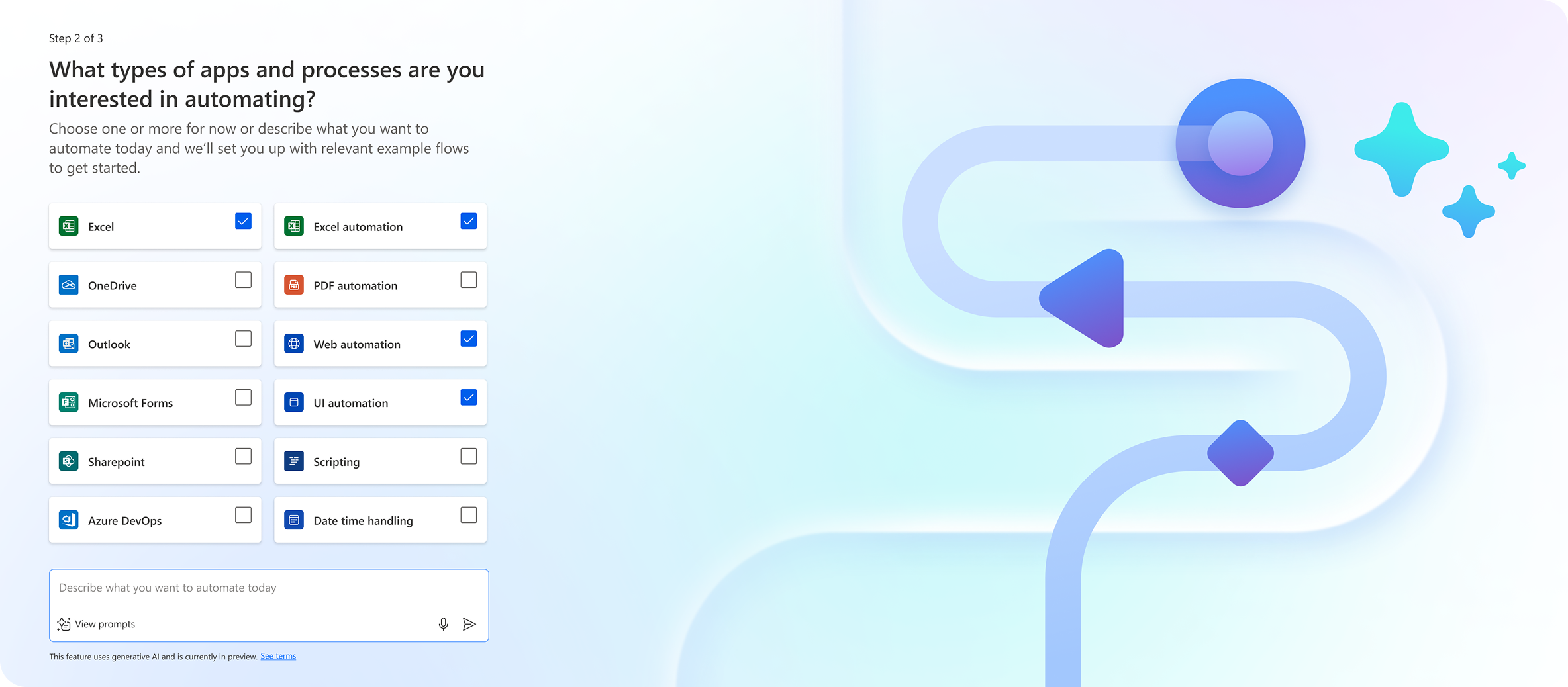This screenshot has width=1568, height=687.
Task: Check the Date time handling option
Action: click(469, 515)
